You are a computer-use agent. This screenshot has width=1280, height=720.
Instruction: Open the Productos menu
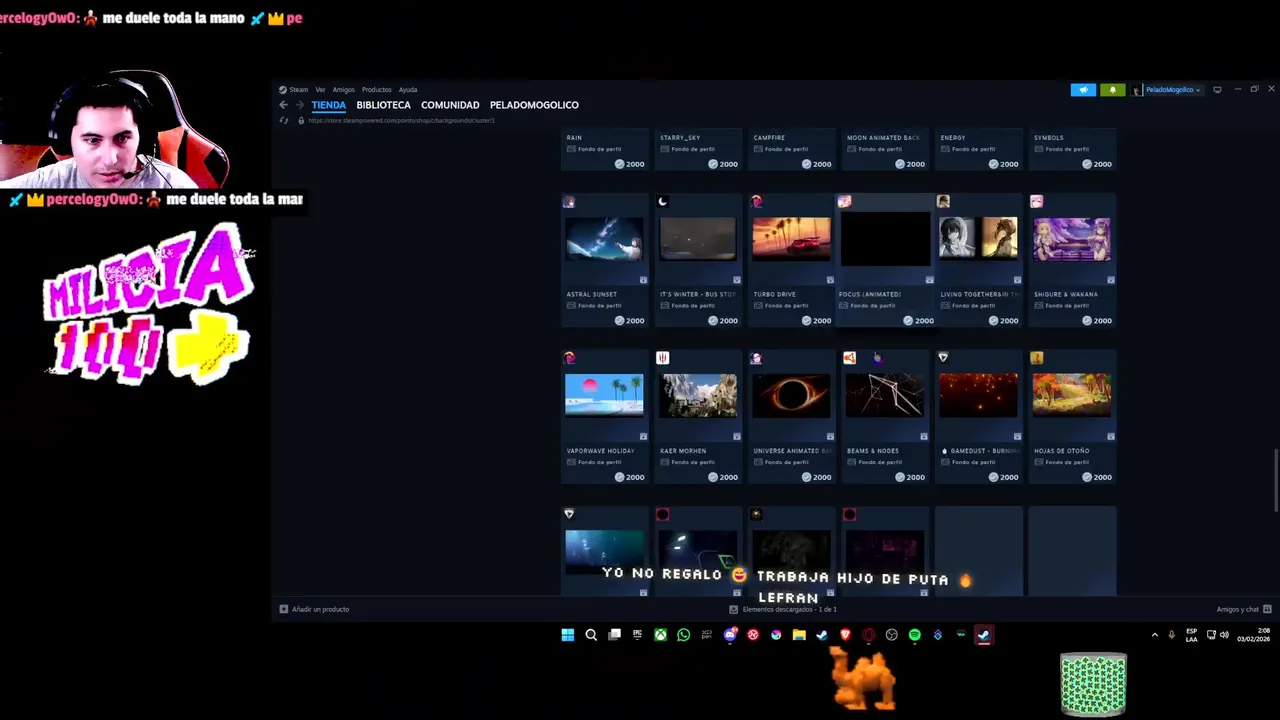point(376,90)
